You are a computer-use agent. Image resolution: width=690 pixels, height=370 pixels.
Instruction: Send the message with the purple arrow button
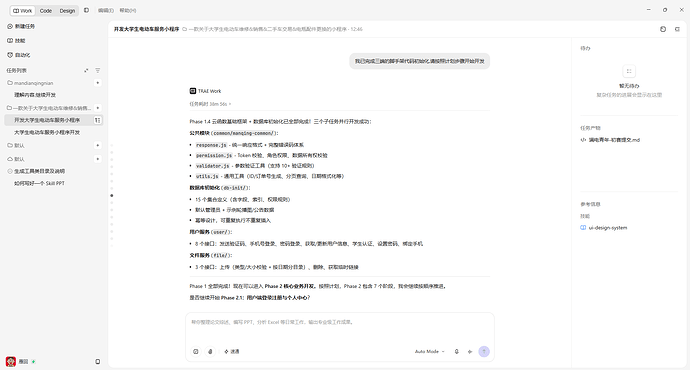[484, 352]
